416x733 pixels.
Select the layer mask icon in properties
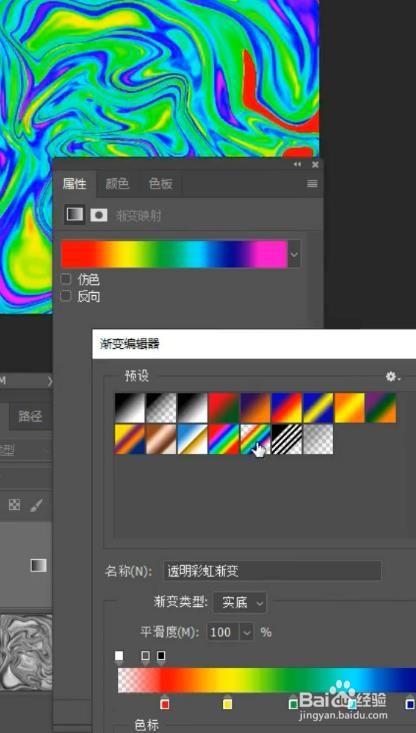pos(99,215)
